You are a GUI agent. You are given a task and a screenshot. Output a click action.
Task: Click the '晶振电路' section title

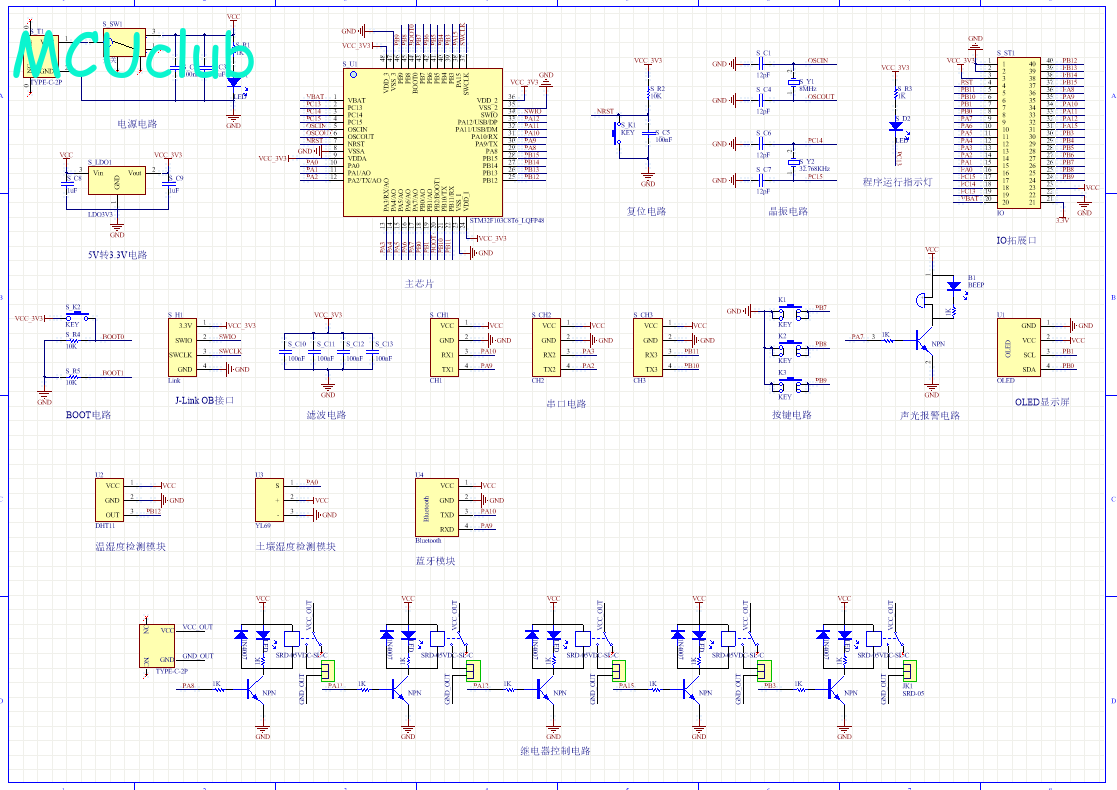pyautogui.click(x=788, y=211)
